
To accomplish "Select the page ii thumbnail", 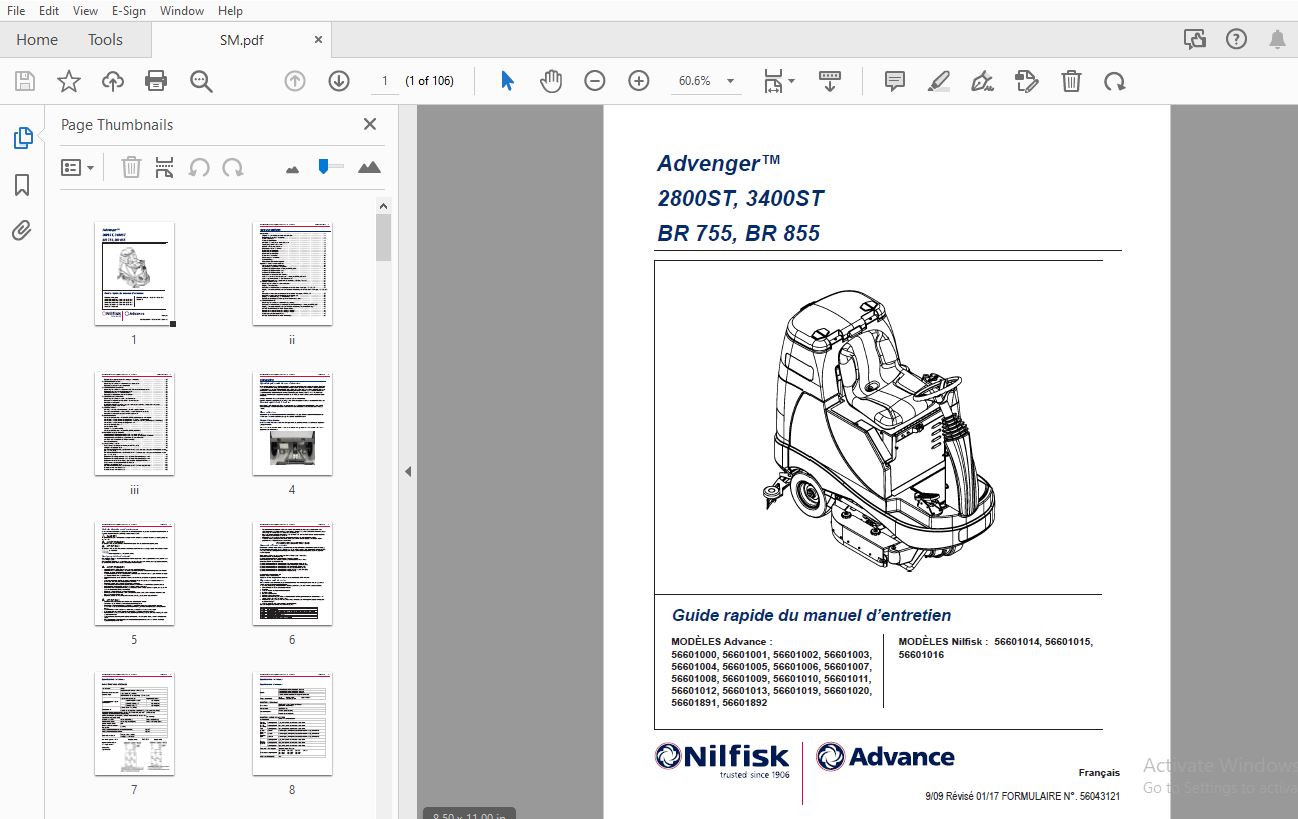I will [292, 273].
